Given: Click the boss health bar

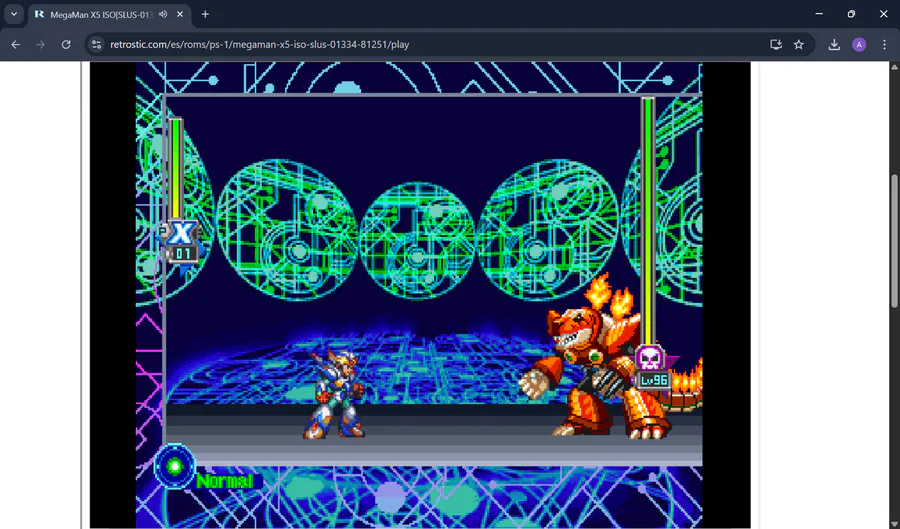Looking at the screenshot, I should pyautogui.click(x=648, y=221).
